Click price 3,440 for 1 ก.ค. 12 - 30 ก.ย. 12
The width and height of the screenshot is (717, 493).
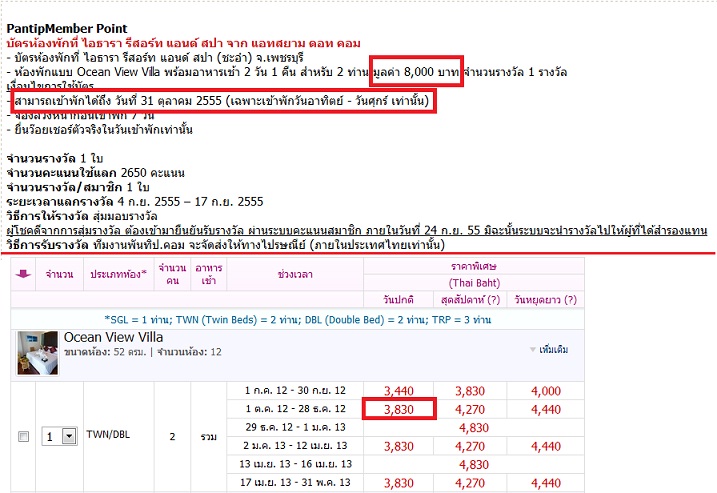tap(399, 391)
